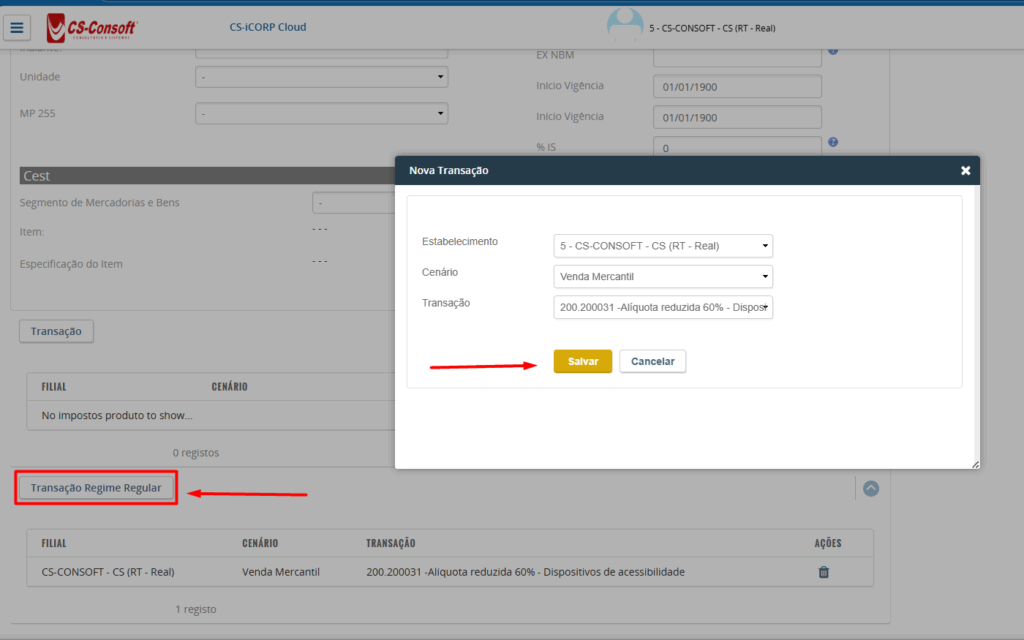1024x640 pixels.
Task: Expand the Unidade dropdown
Action: (x=321, y=77)
